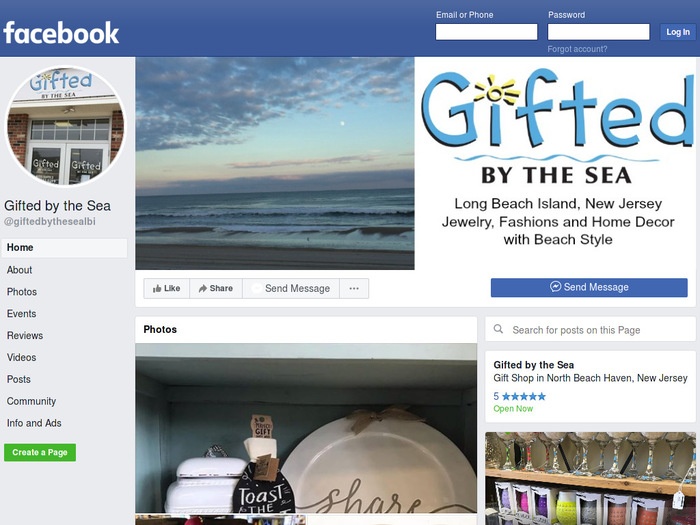This screenshot has height=525, width=700.
Task: Focus the Password field
Action: (598, 32)
